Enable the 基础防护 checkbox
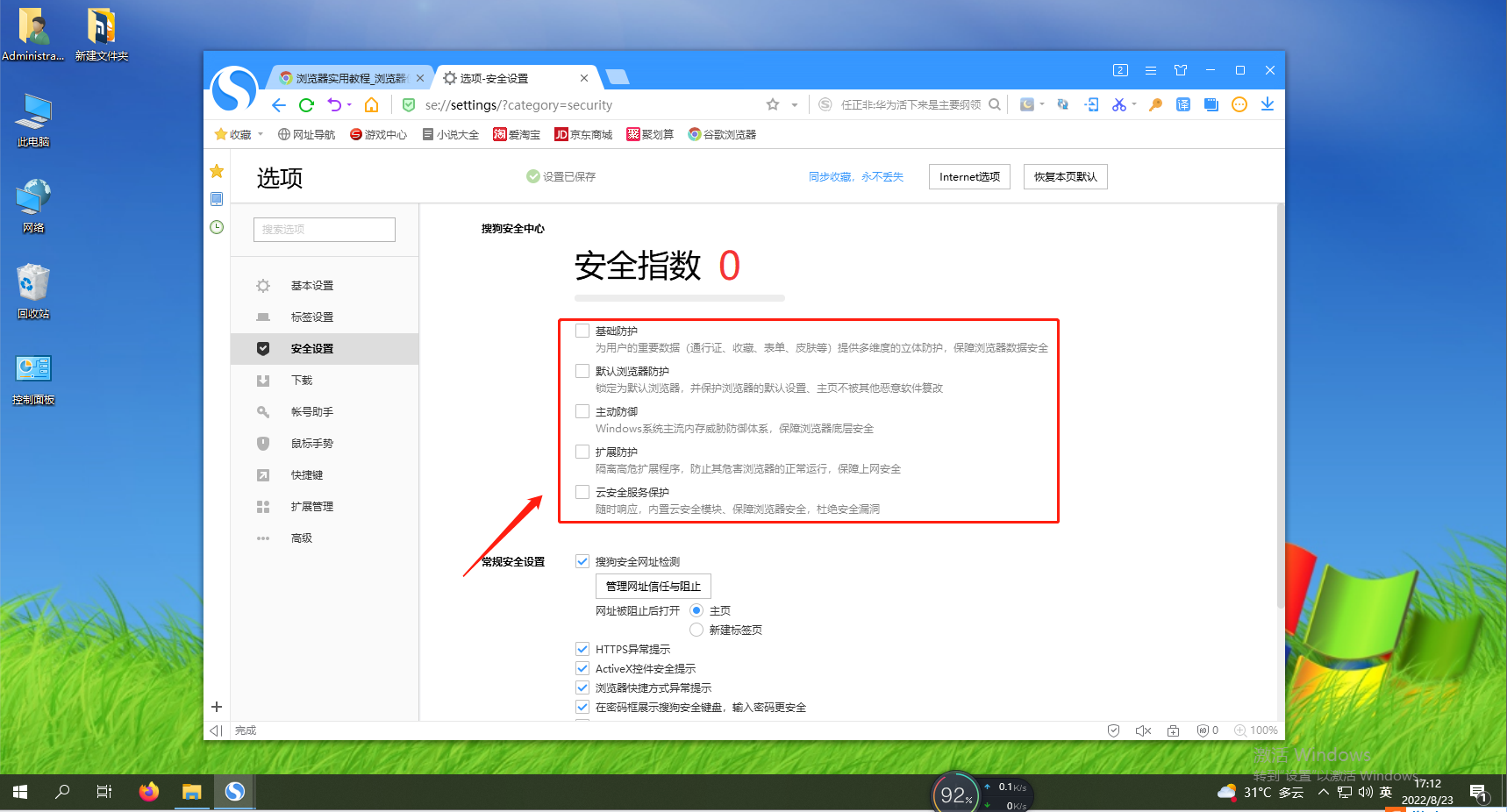This screenshot has height=812, width=1507. pos(582,331)
